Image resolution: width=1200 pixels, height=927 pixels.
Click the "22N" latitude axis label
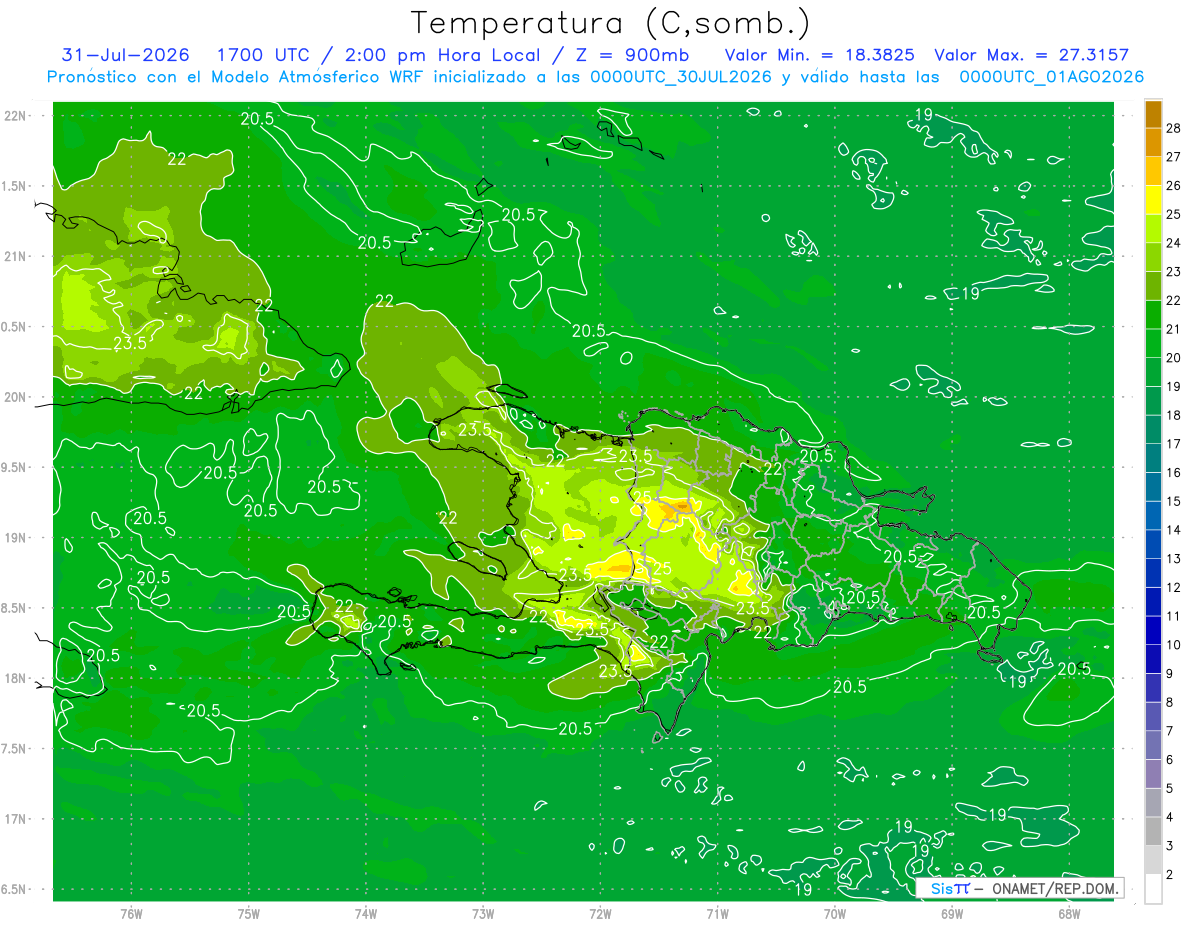(x=16, y=116)
